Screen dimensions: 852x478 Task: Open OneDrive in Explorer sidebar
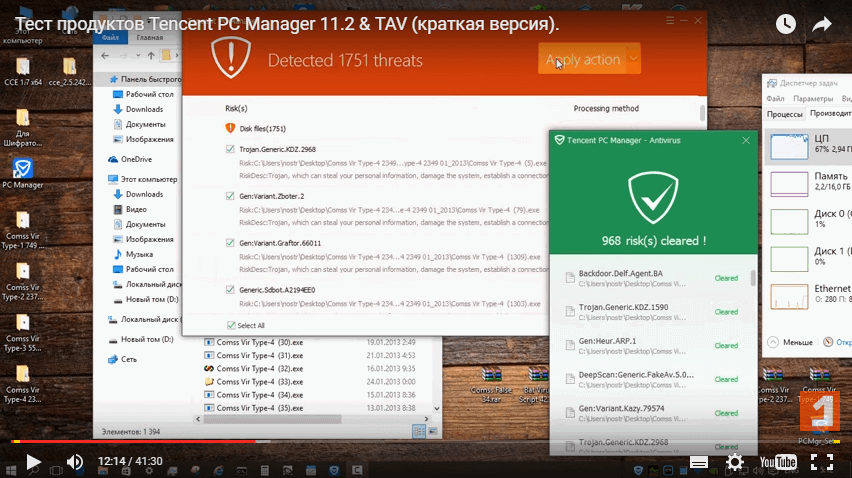point(130,159)
